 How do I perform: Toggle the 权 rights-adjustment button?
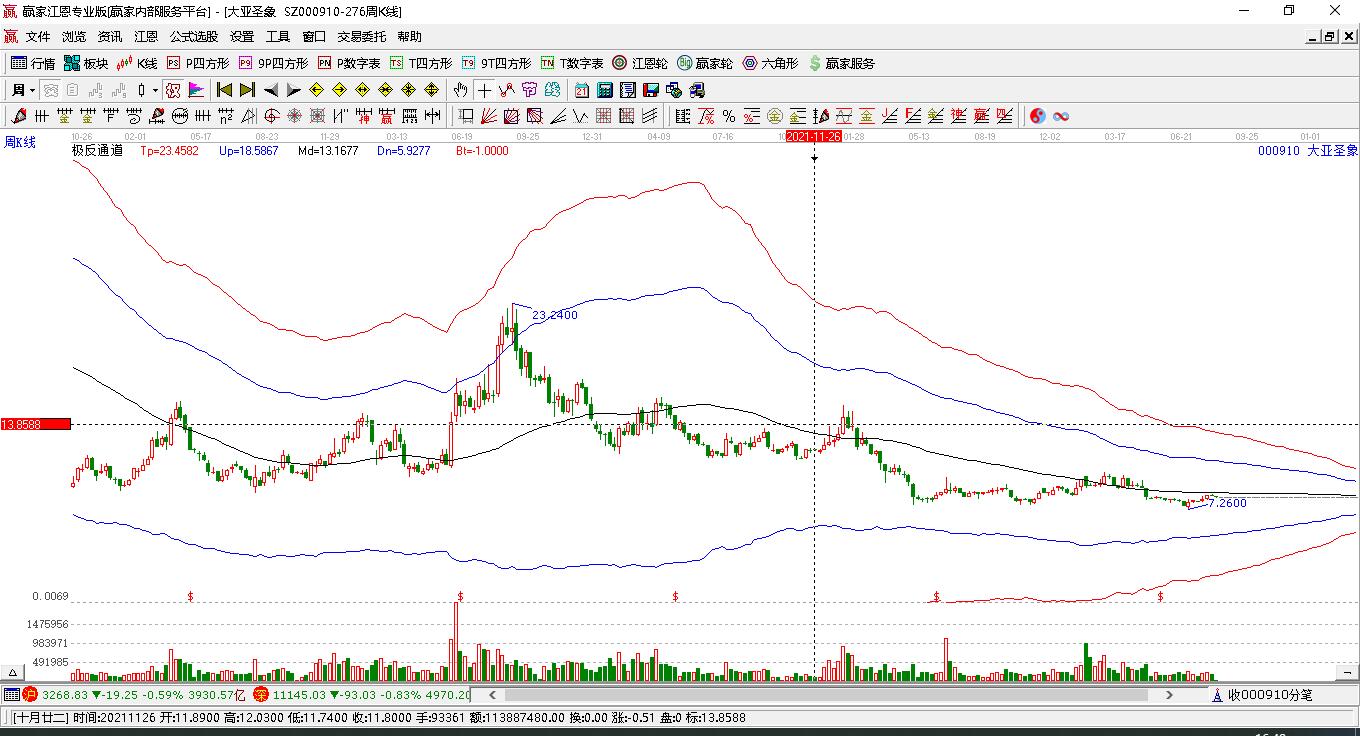(173, 90)
